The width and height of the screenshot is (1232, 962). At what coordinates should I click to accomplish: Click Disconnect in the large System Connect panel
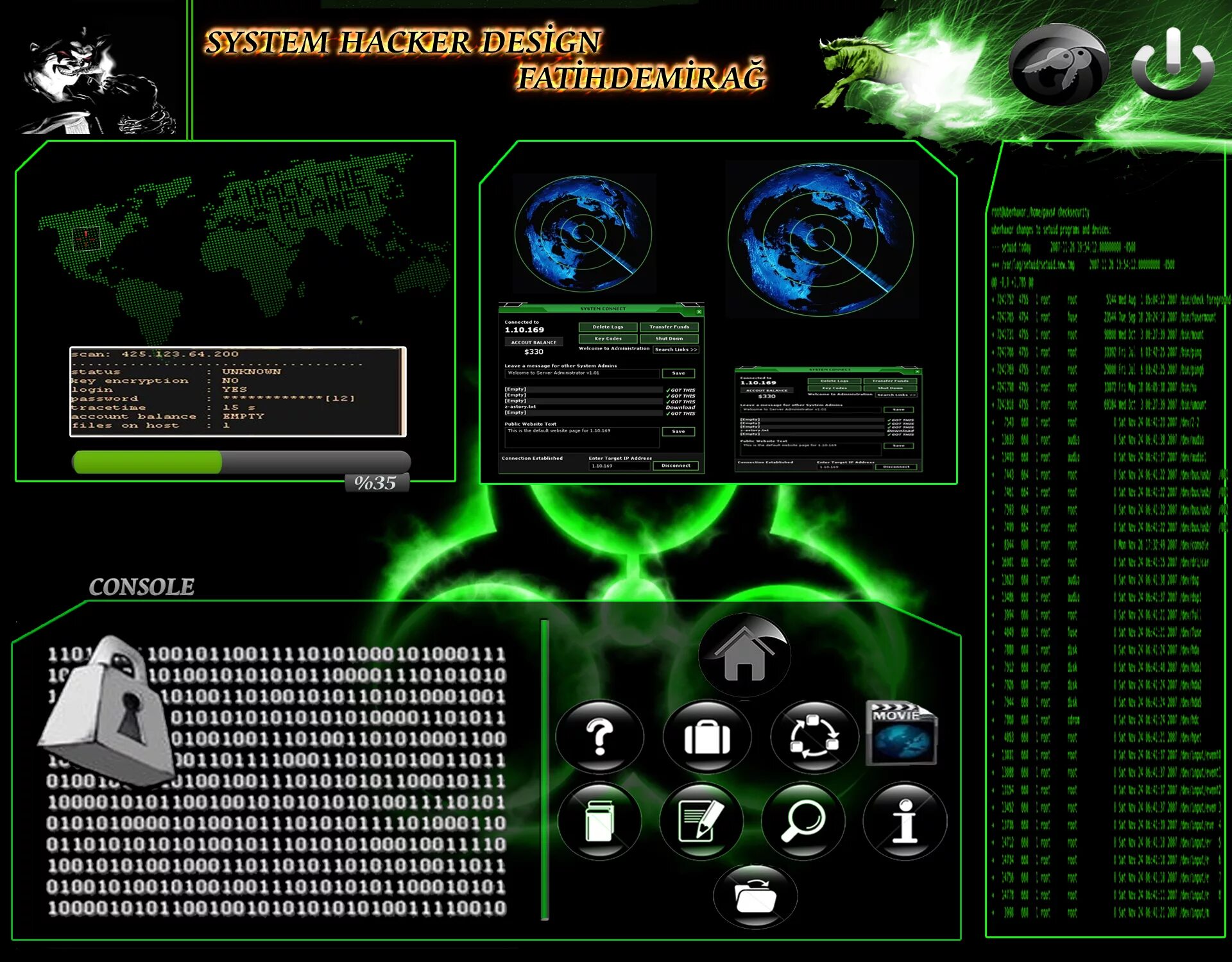(x=676, y=466)
